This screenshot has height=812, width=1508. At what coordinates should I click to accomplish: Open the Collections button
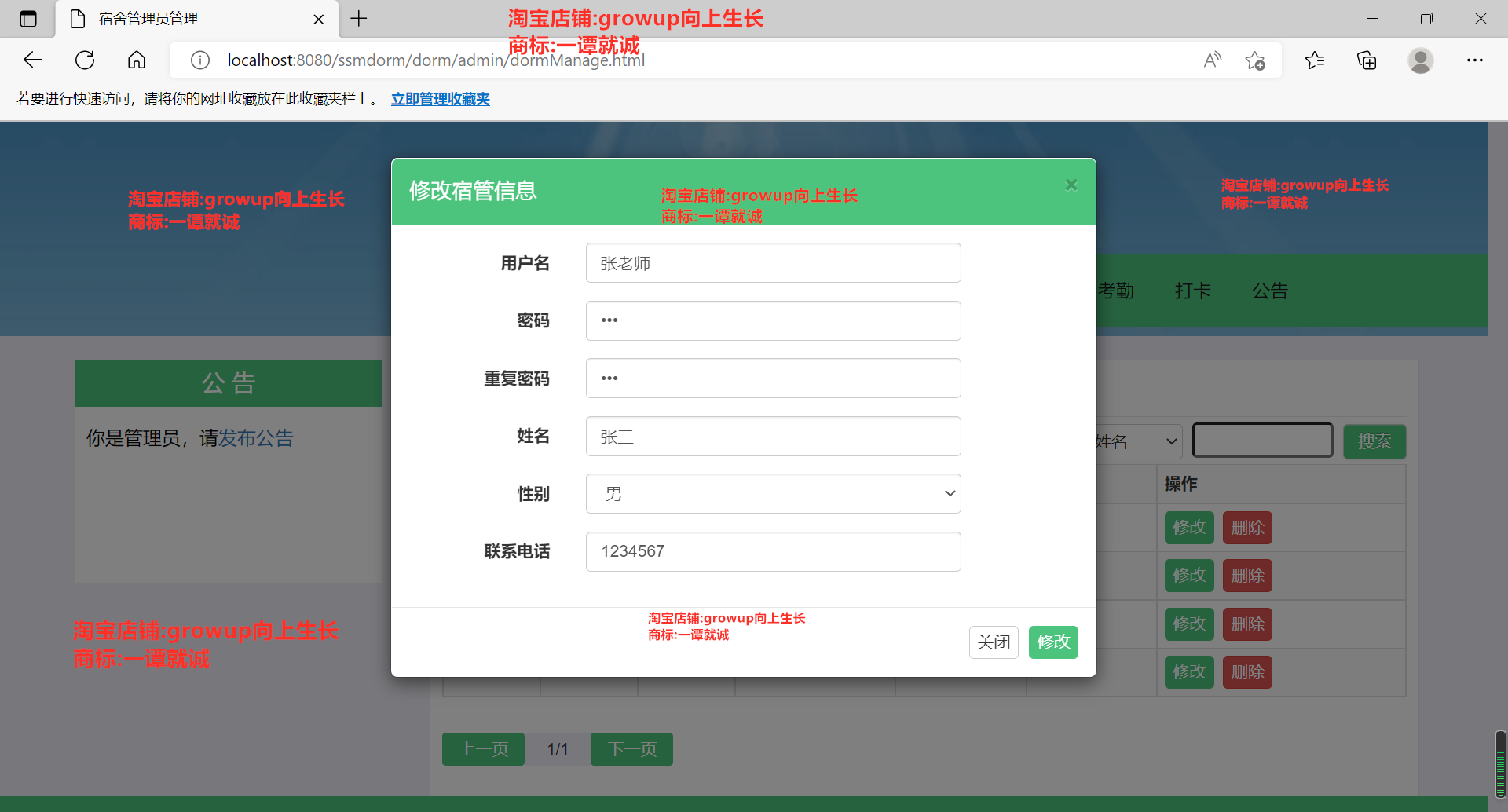pyautogui.click(x=1367, y=60)
